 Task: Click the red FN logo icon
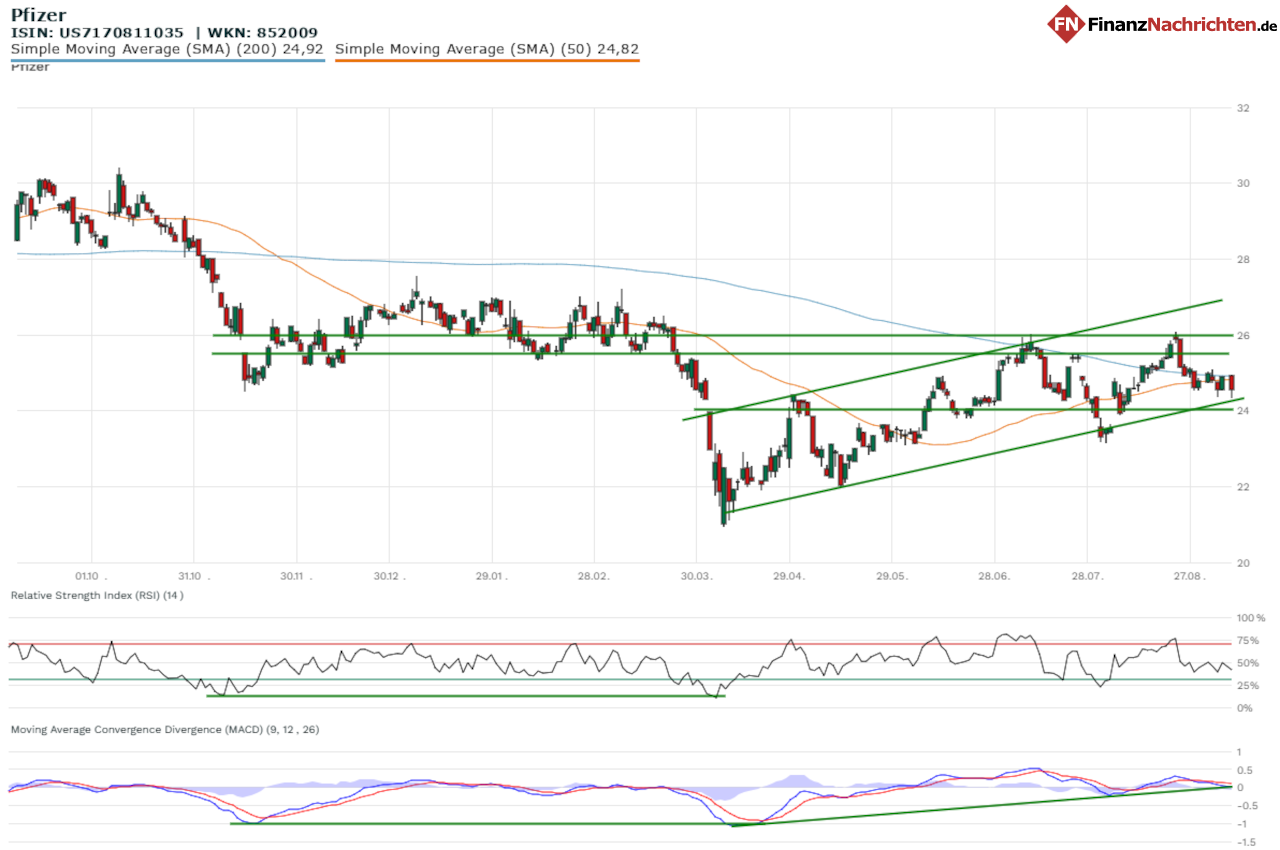click(x=1067, y=23)
